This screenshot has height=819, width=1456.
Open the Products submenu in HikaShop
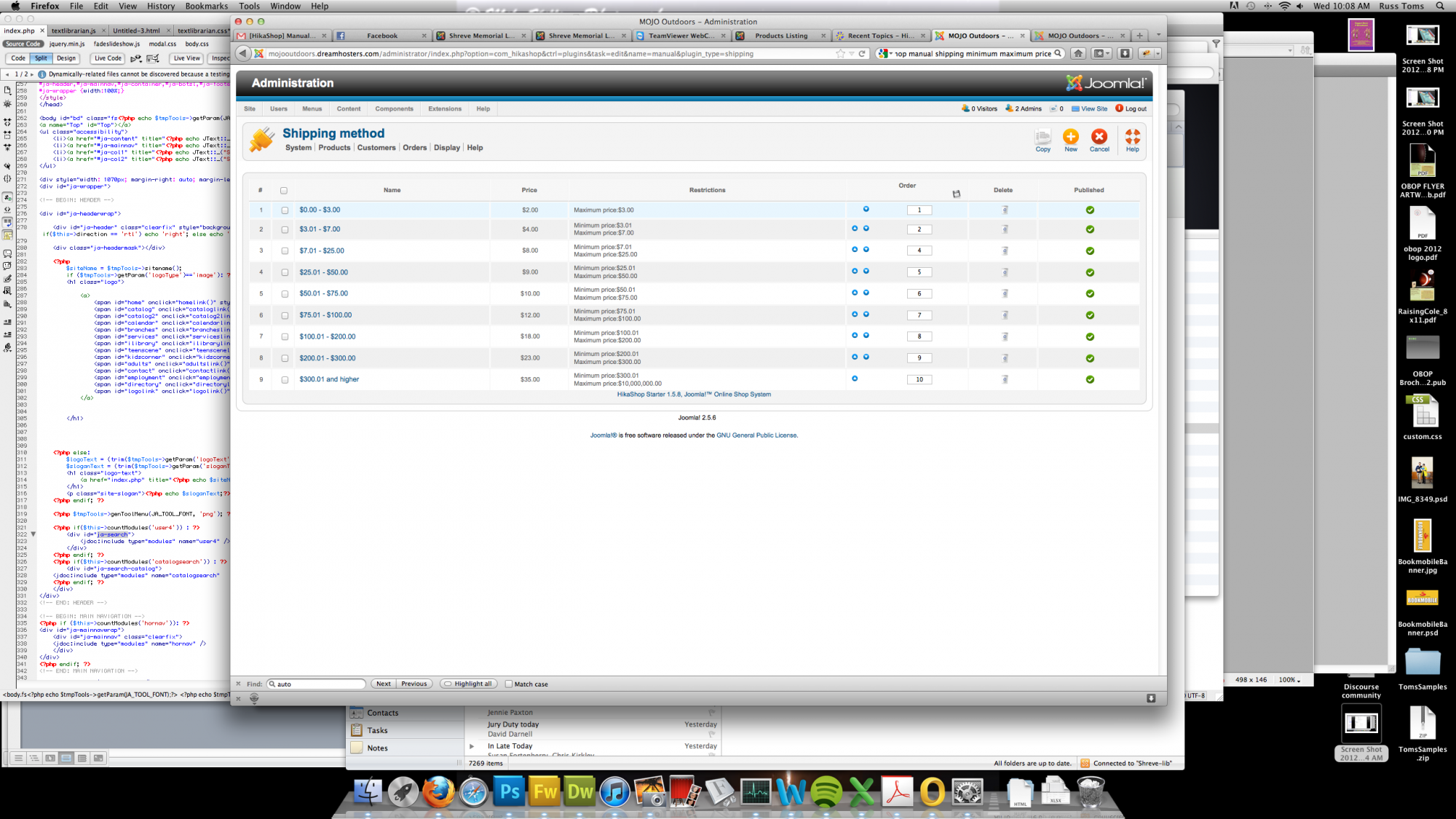click(x=334, y=148)
